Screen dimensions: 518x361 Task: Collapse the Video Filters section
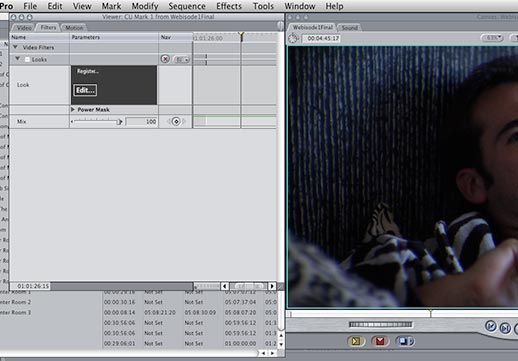tap(15, 47)
